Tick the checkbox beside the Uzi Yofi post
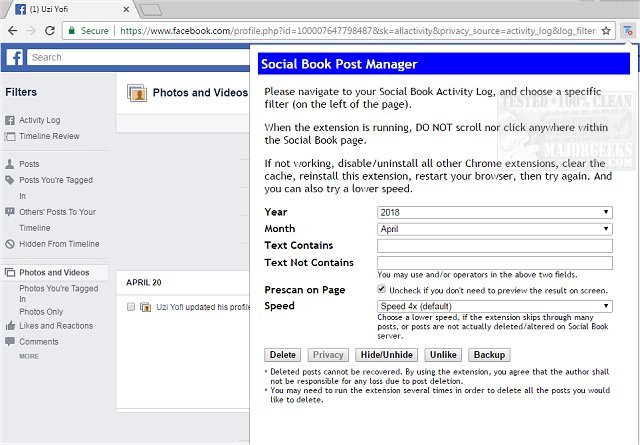Screen dimensions: 640x445 point(131,307)
